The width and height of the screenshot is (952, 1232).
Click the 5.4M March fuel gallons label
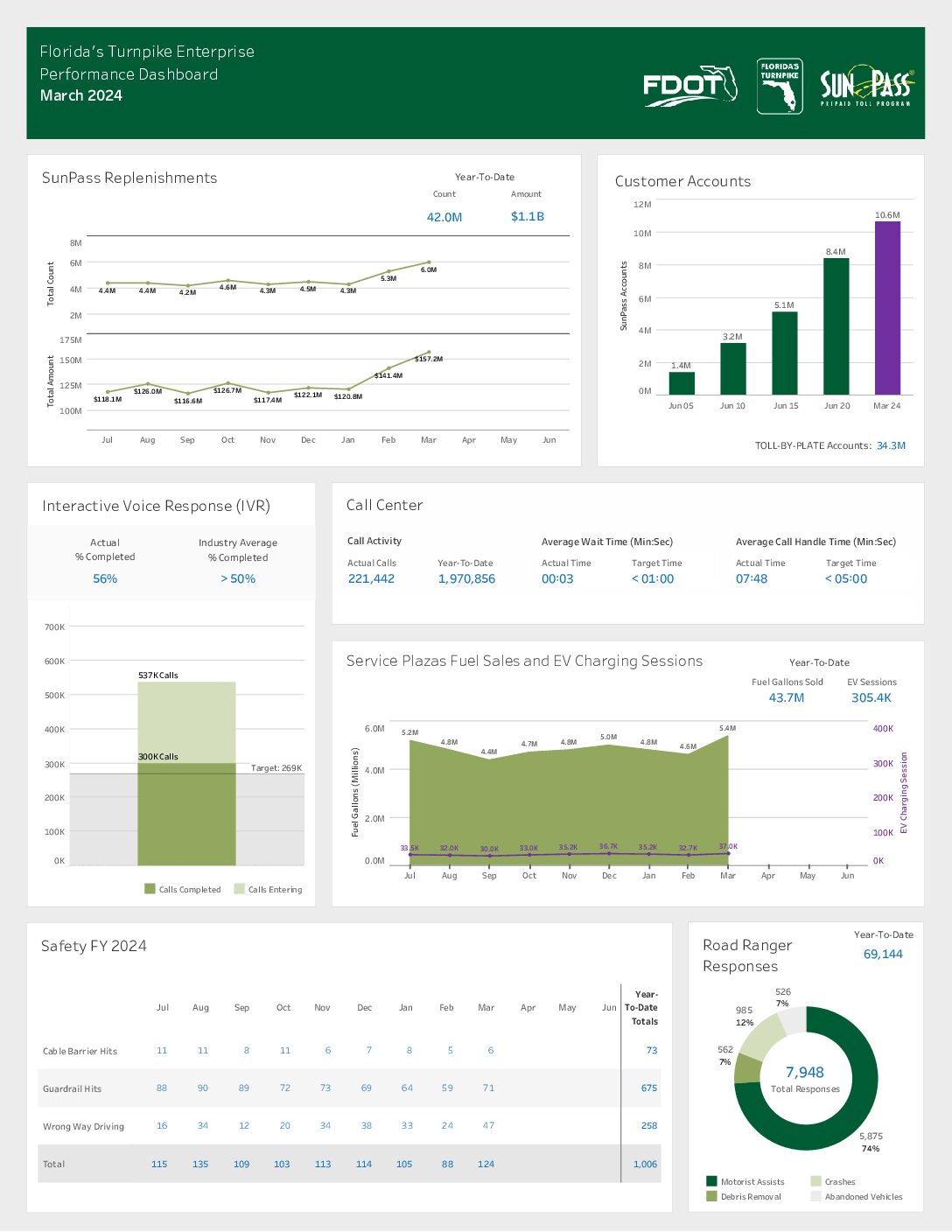coord(727,728)
